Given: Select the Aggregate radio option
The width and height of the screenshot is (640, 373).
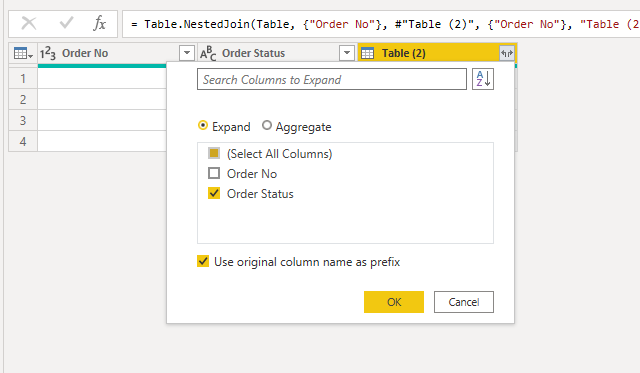Looking at the screenshot, I should click(x=267, y=125).
